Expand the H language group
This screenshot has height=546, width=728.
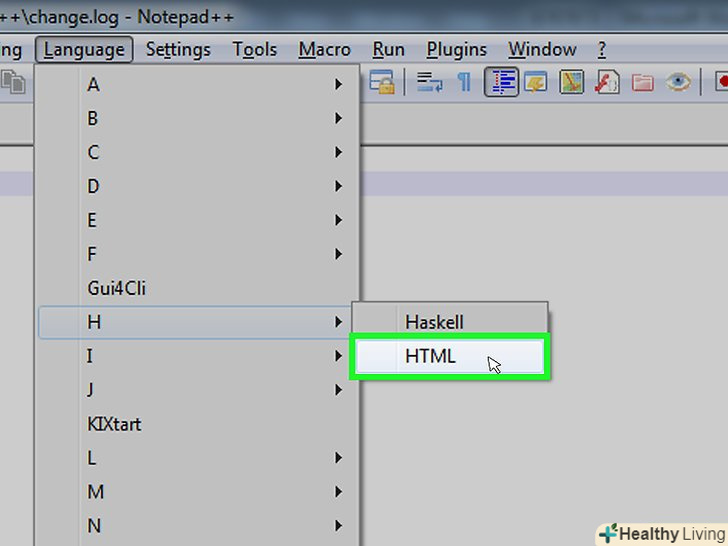click(x=197, y=322)
